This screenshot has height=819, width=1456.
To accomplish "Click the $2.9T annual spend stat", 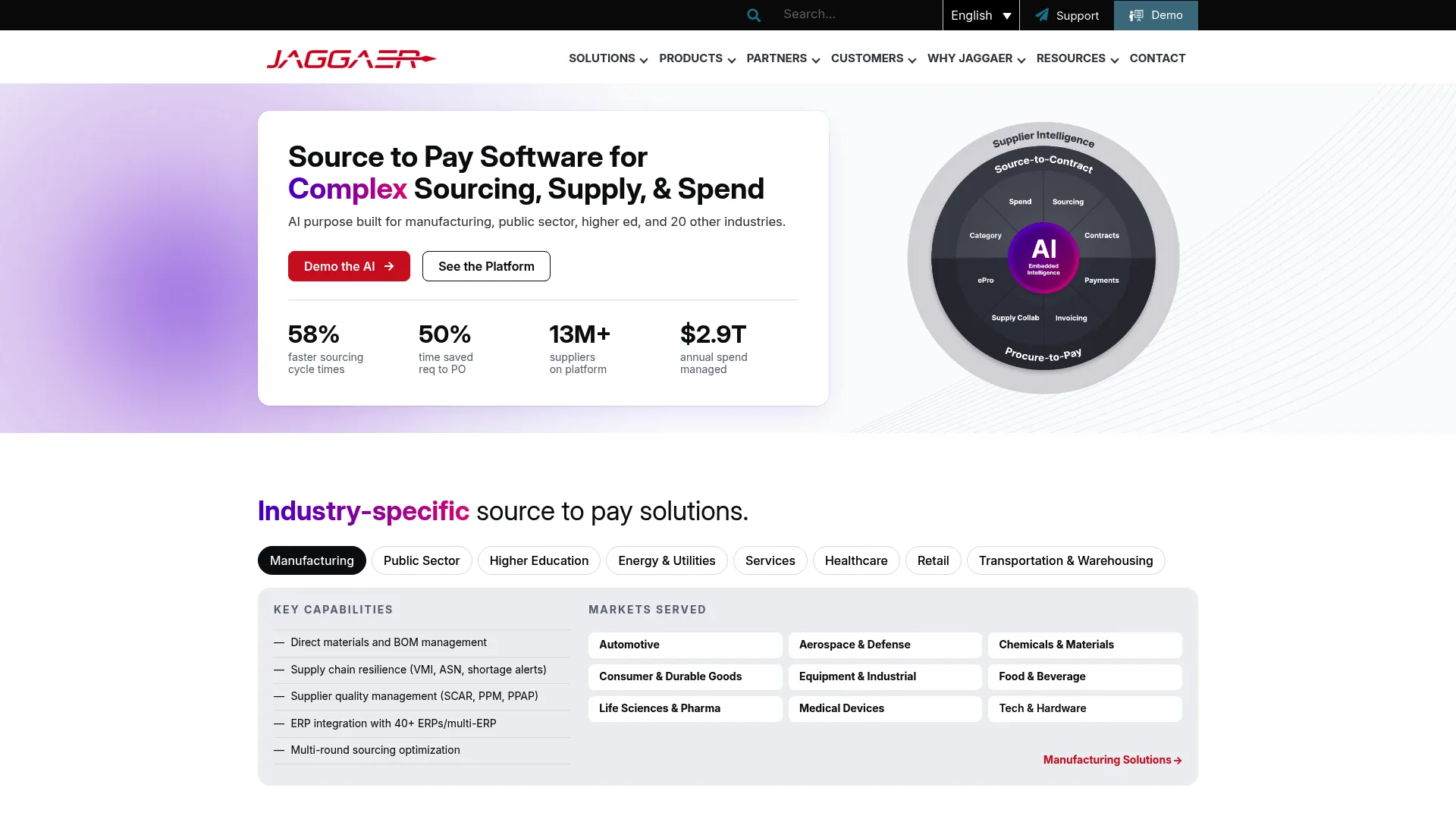I will click(714, 348).
